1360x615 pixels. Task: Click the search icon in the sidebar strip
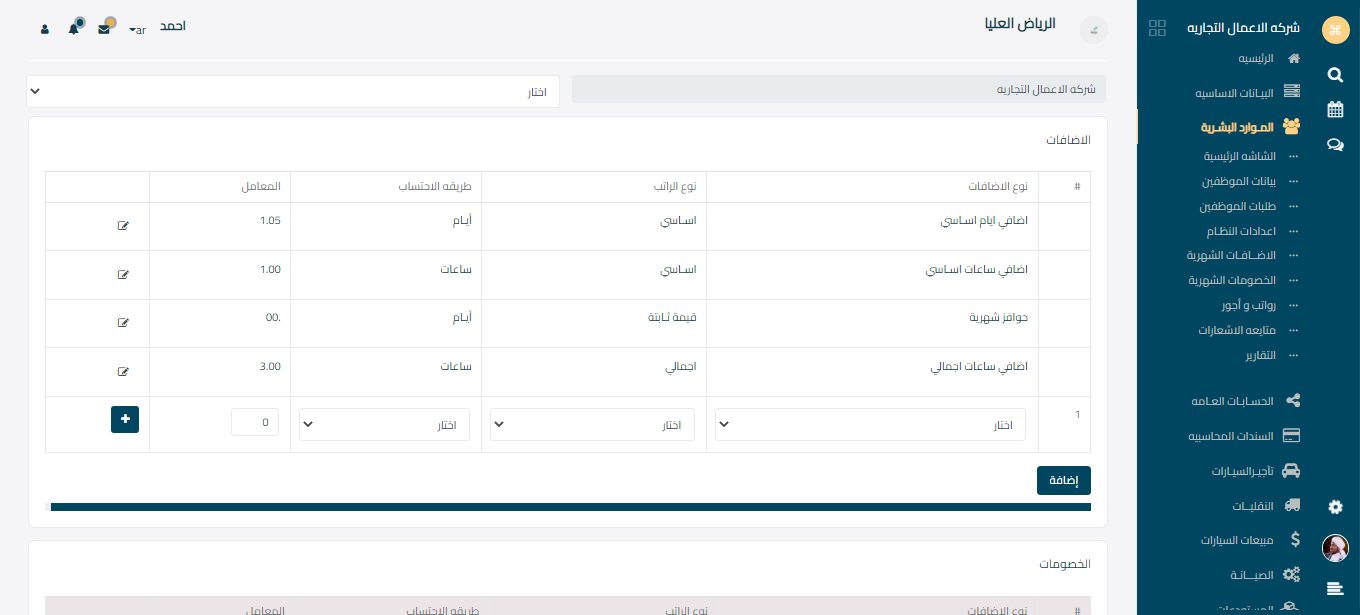1335,74
